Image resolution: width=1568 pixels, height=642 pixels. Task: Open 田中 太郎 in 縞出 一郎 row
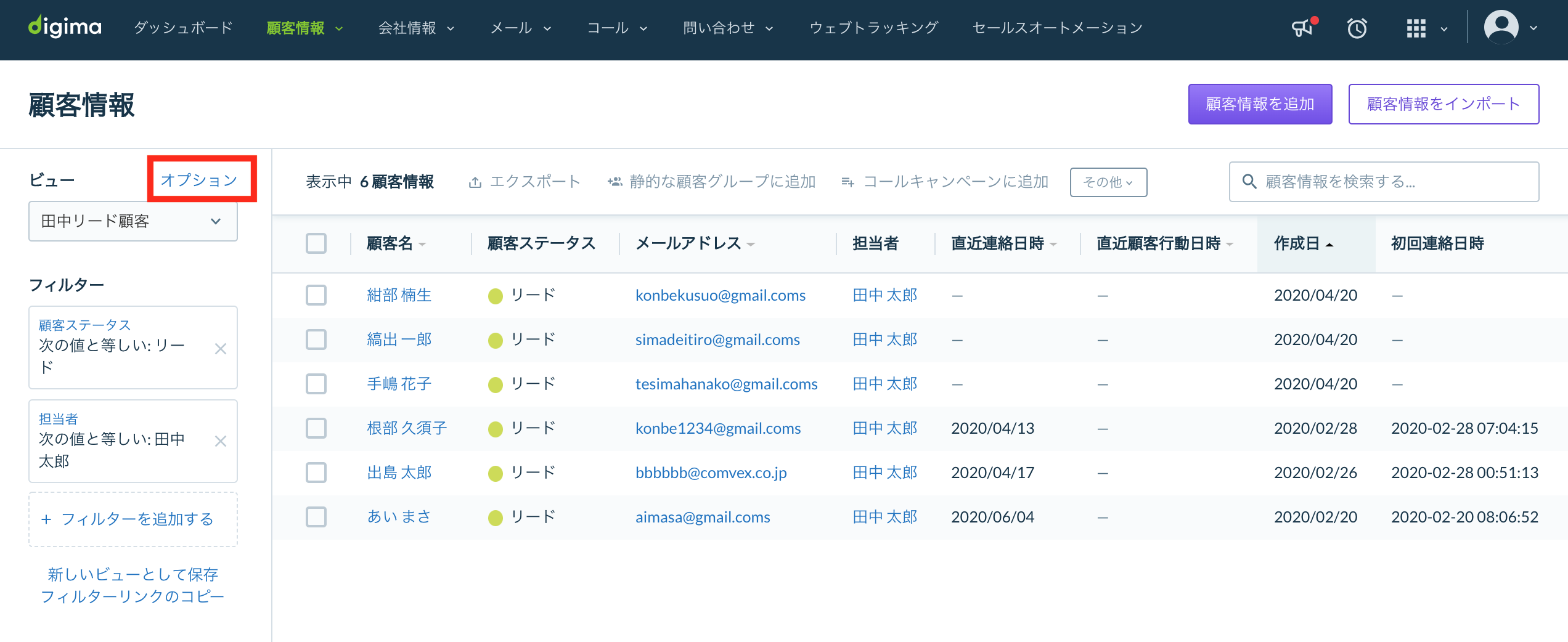[x=885, y=339]
